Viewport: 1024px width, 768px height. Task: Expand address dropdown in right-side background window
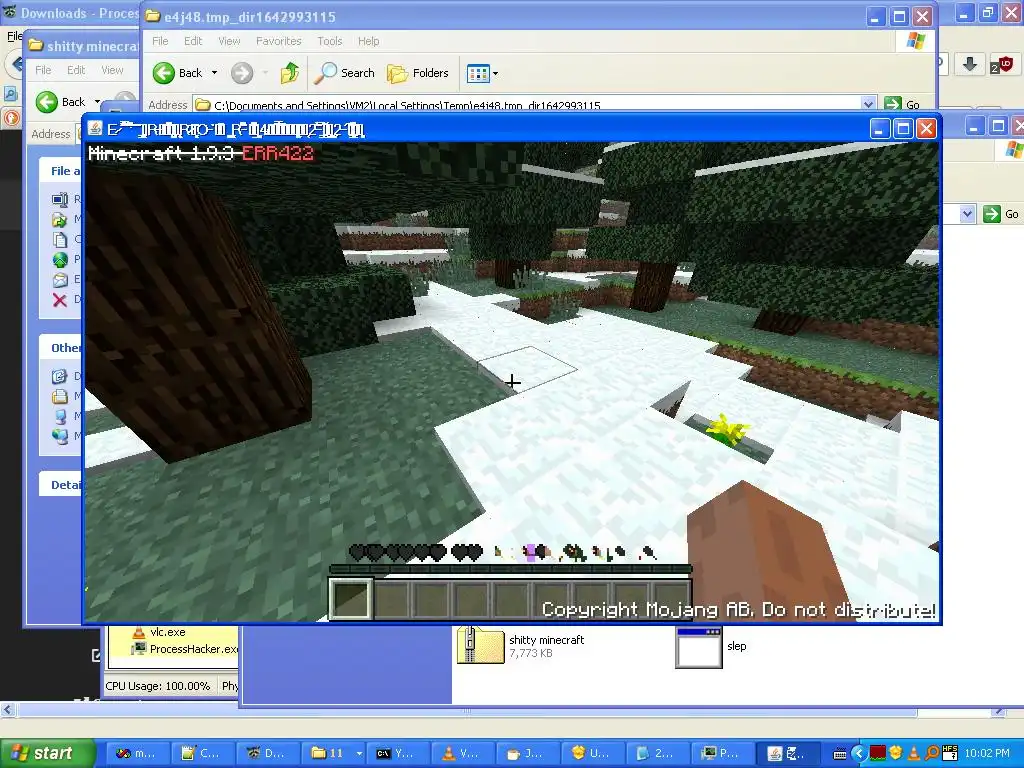tap(967, 214)
